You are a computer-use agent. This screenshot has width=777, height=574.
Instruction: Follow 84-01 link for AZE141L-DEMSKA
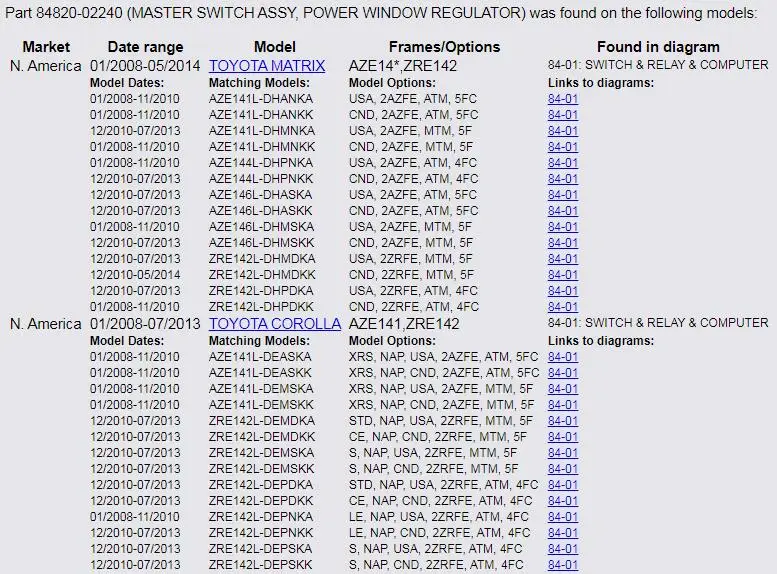click(x=563, y=389)
